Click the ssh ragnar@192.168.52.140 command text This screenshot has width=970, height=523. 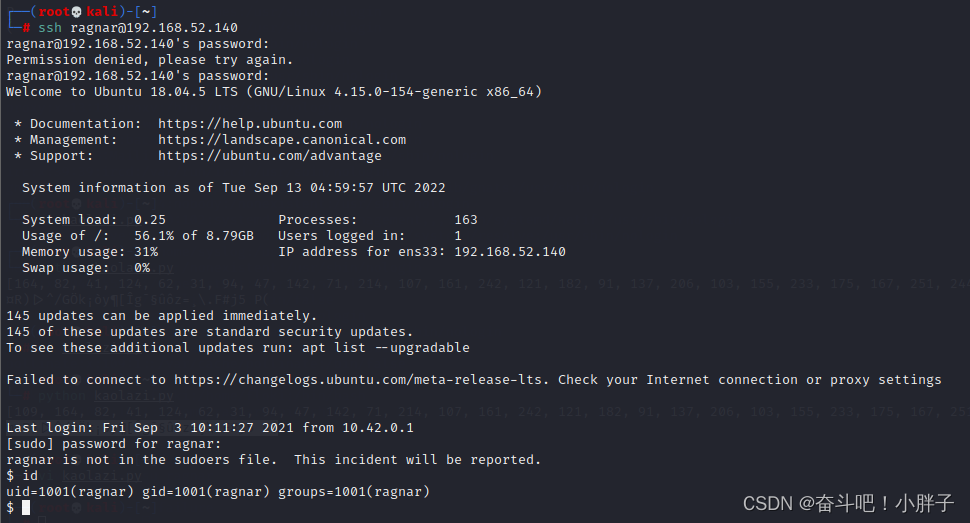(138, 28)
